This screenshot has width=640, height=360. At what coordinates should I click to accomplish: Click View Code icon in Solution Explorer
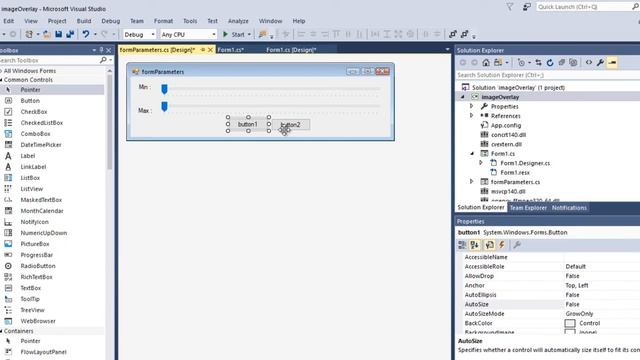pyautogui.click(x=589, y=62)
